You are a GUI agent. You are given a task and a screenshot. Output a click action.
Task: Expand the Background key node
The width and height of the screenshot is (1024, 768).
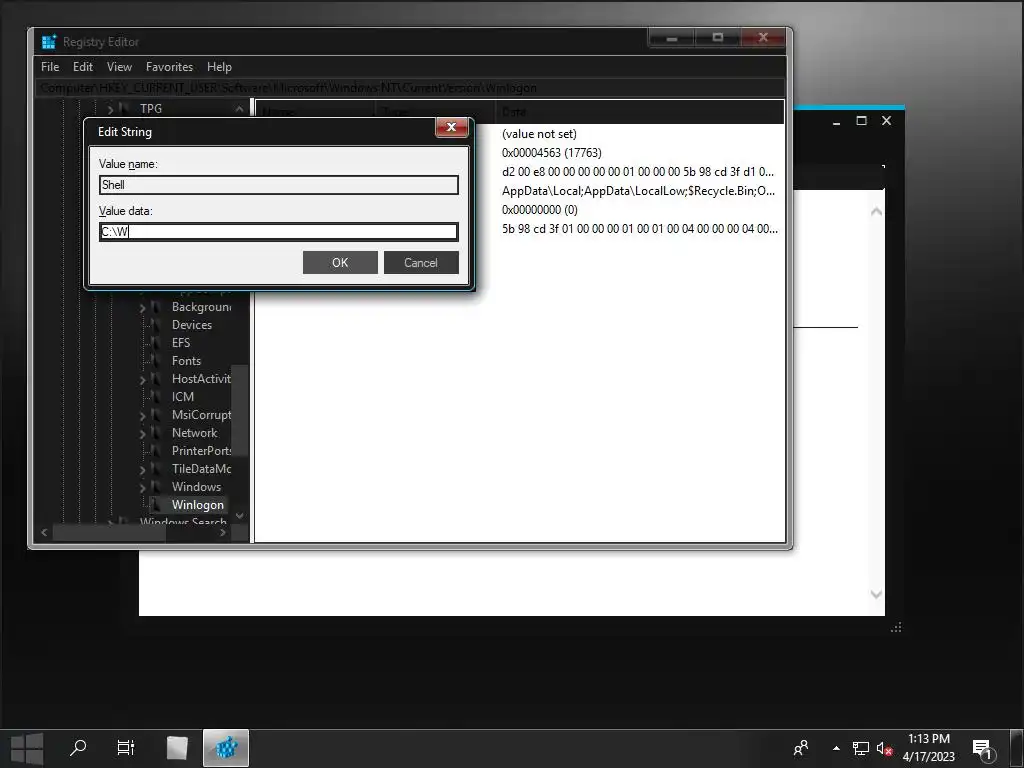tap(142, 308)
